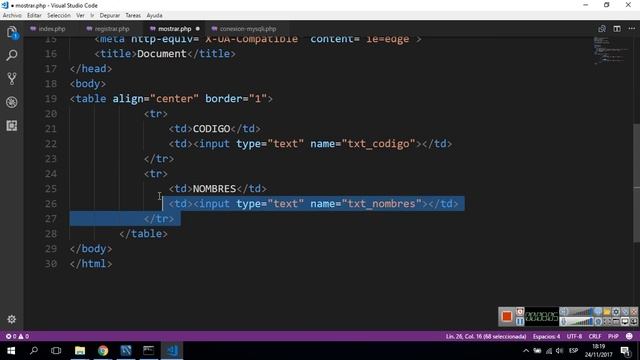This screenshot has height=360, width=640.
Task: Change the UTF-8 encoding setting
Action: (574, 336)
